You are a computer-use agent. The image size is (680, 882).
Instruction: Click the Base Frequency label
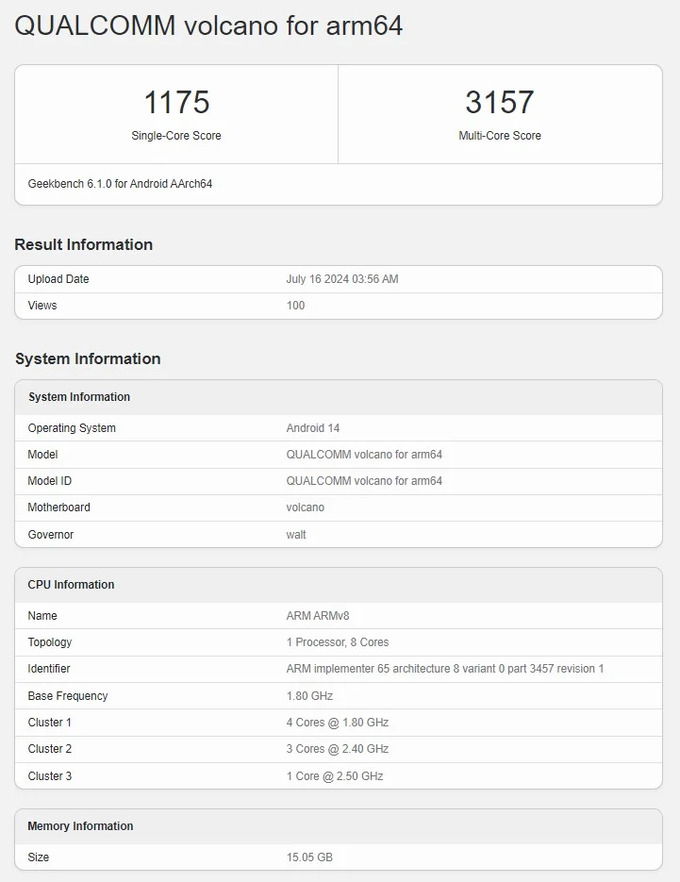[67, 696]
